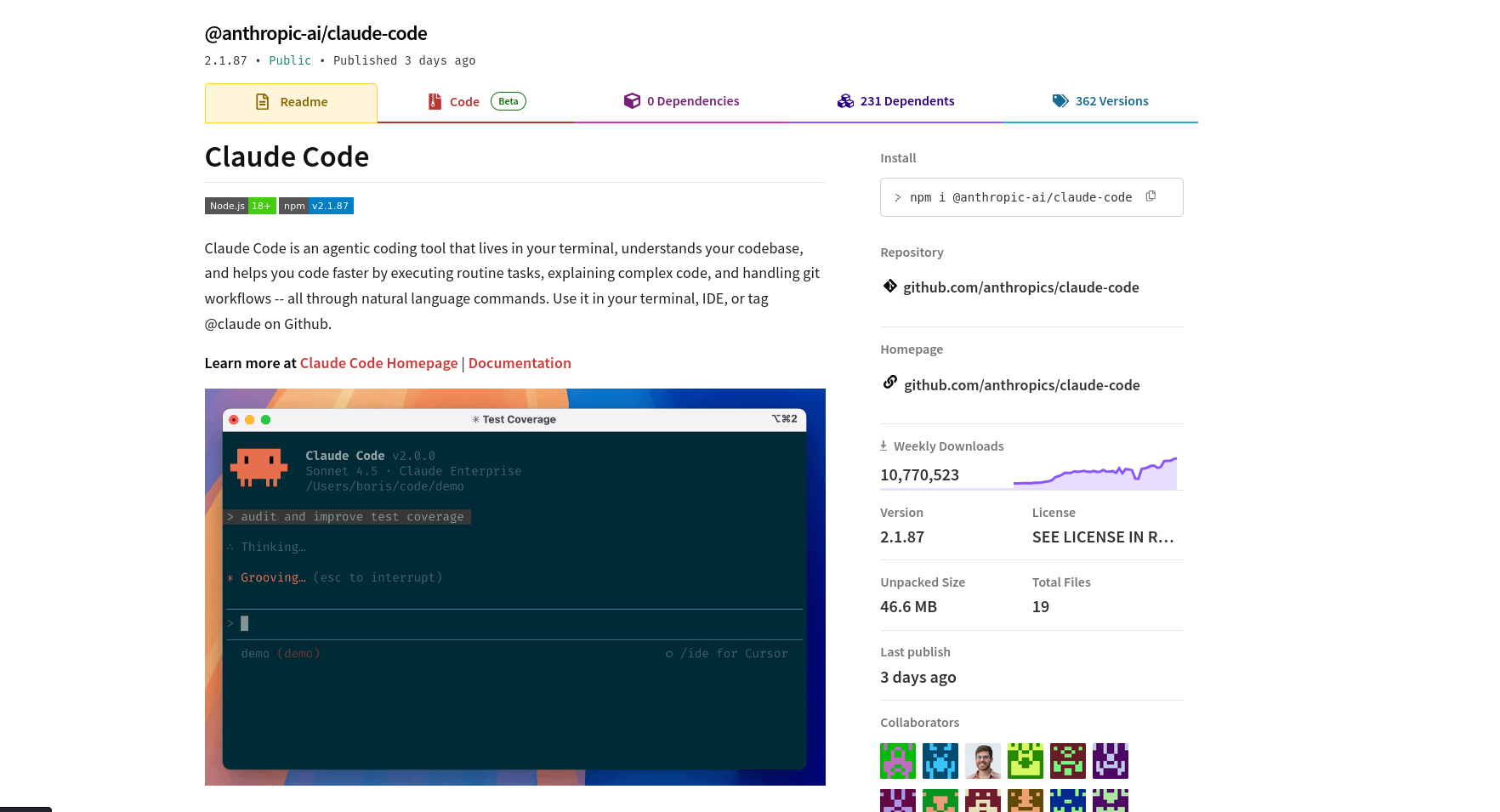This screenshot has height=812, width=1500.
Task: Click the npm v2.1.87 version badge
Action: click(x=316, y=206)
